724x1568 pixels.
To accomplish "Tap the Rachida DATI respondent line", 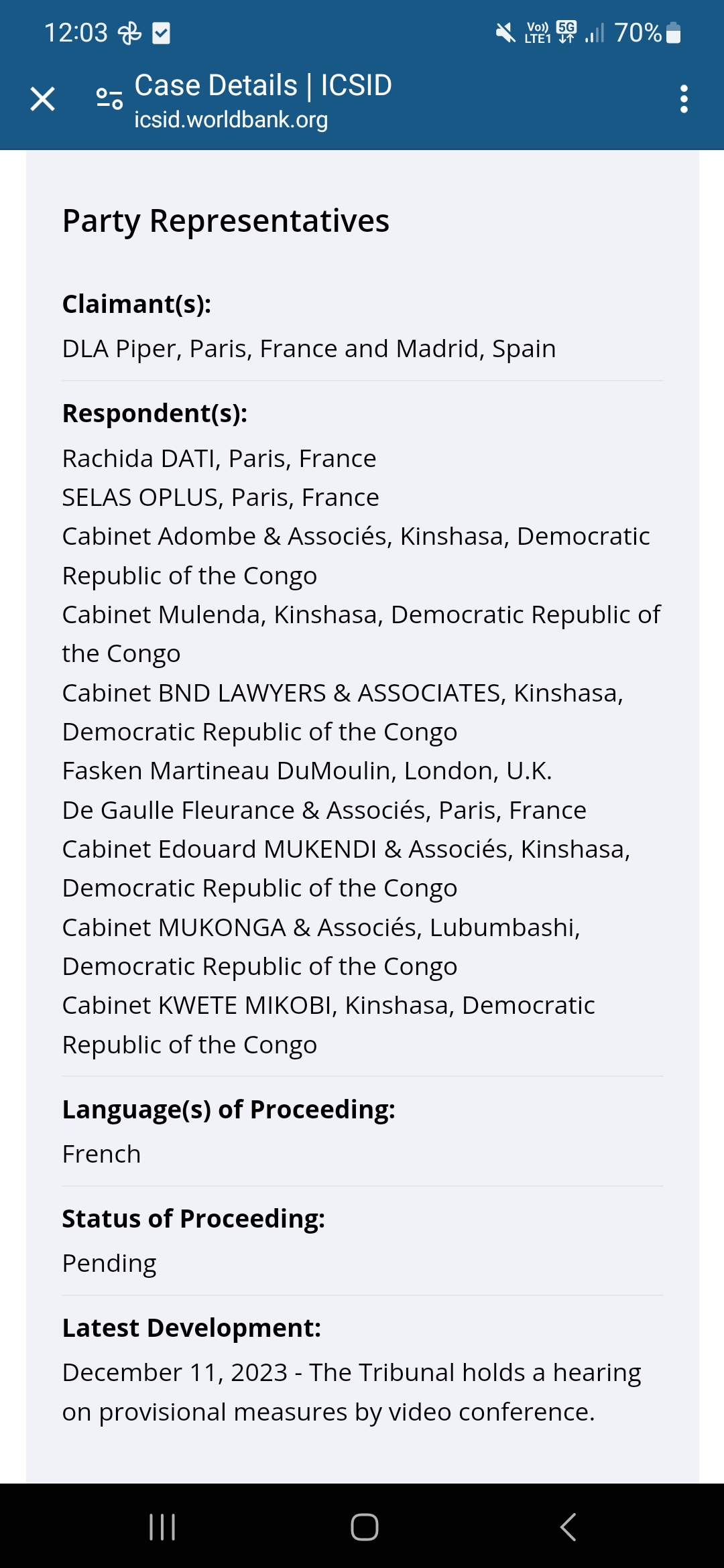I will click(219, 458).
